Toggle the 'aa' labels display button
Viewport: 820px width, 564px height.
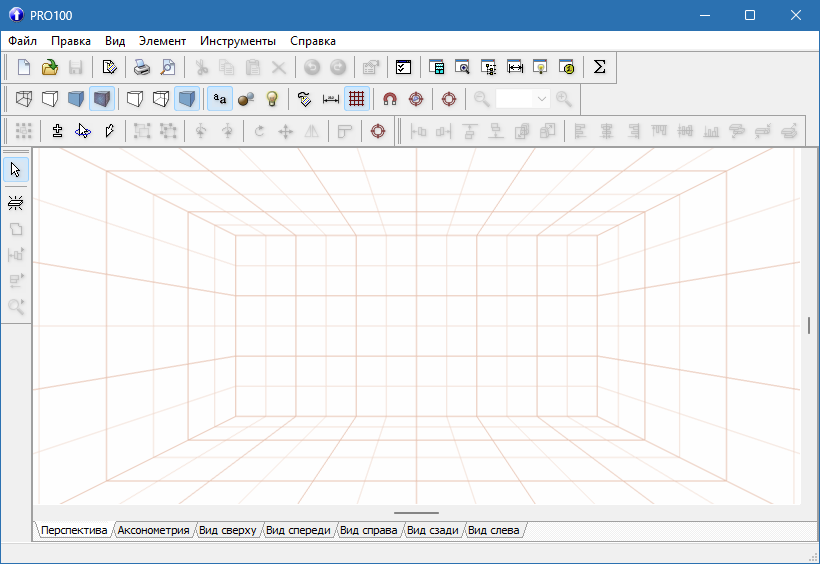coord(220,99)
